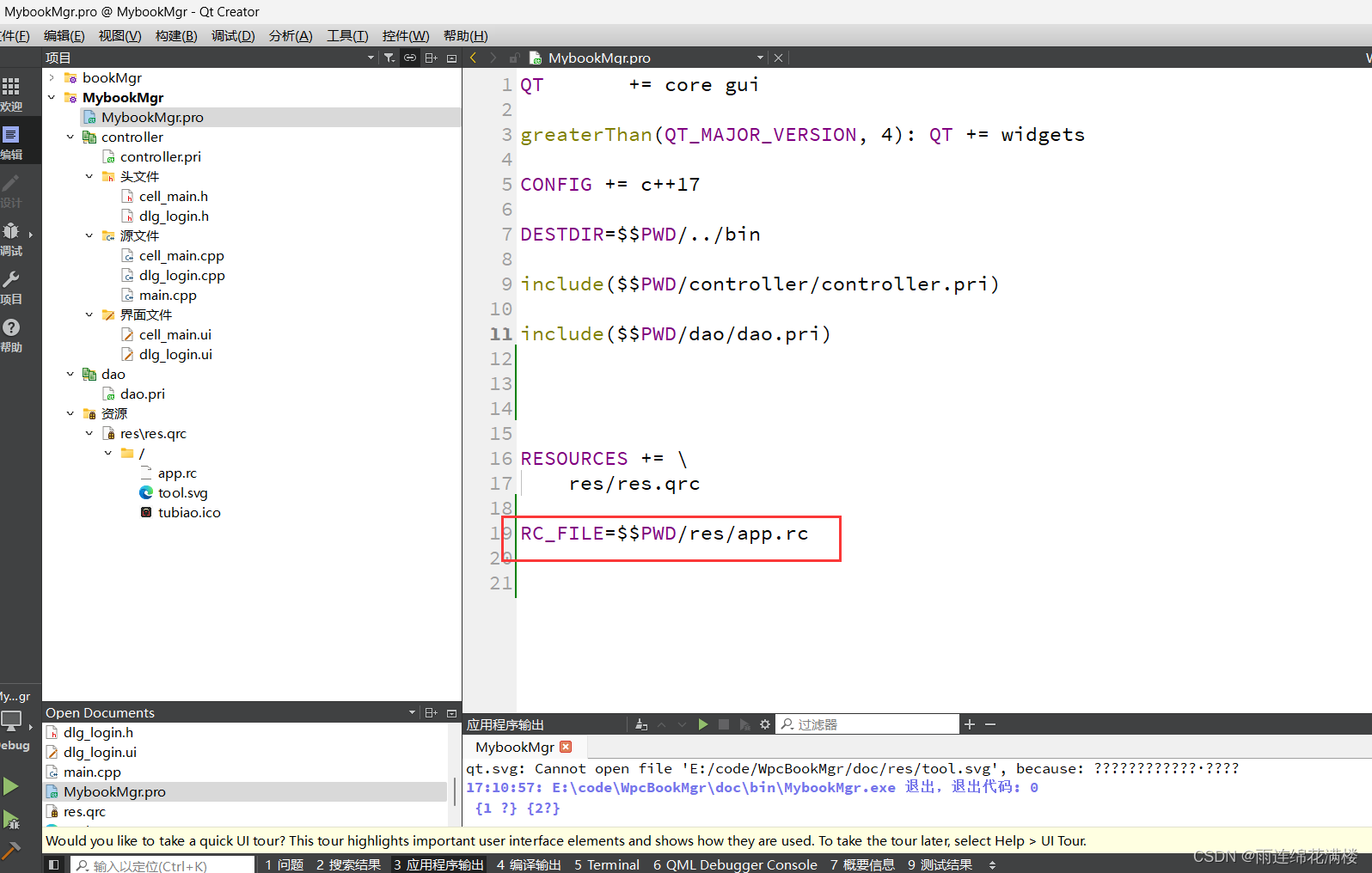Show the 9 测试结果 test results pane
Image resolution: width=1372 pixels, height=873 pixels.
point(940,864)
